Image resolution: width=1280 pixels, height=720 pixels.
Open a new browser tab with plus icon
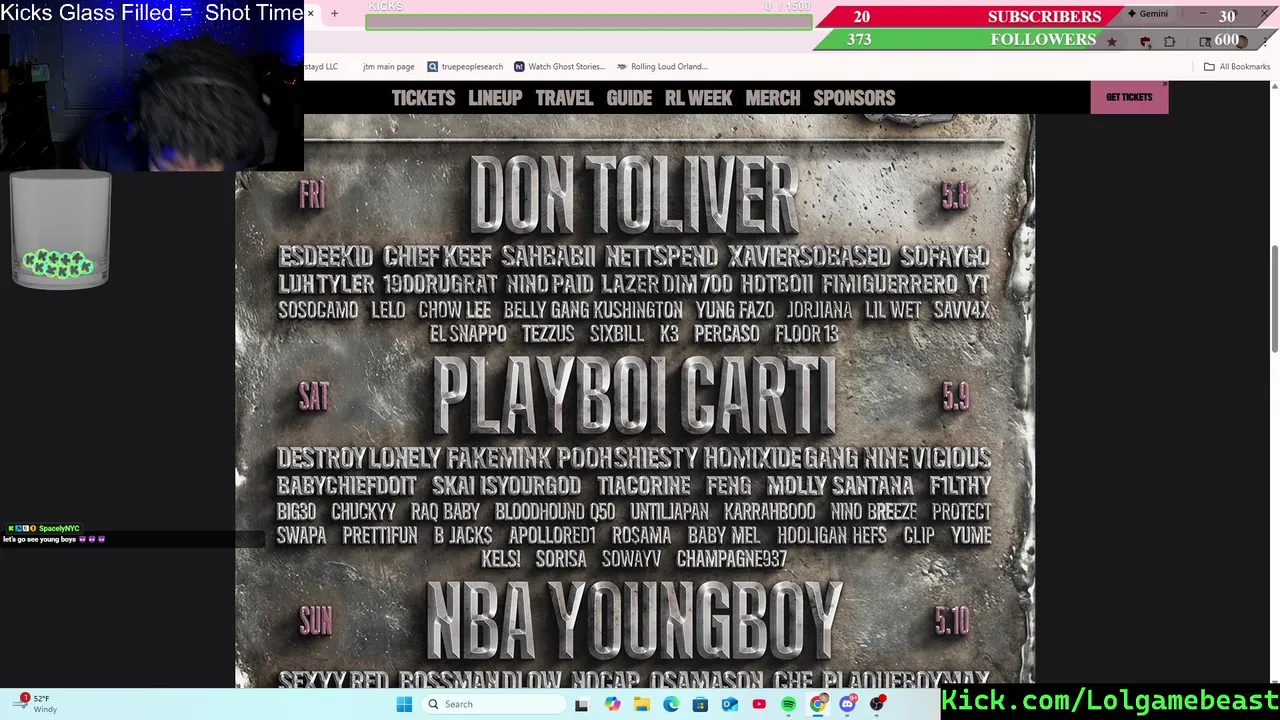[x=334, y=14]
